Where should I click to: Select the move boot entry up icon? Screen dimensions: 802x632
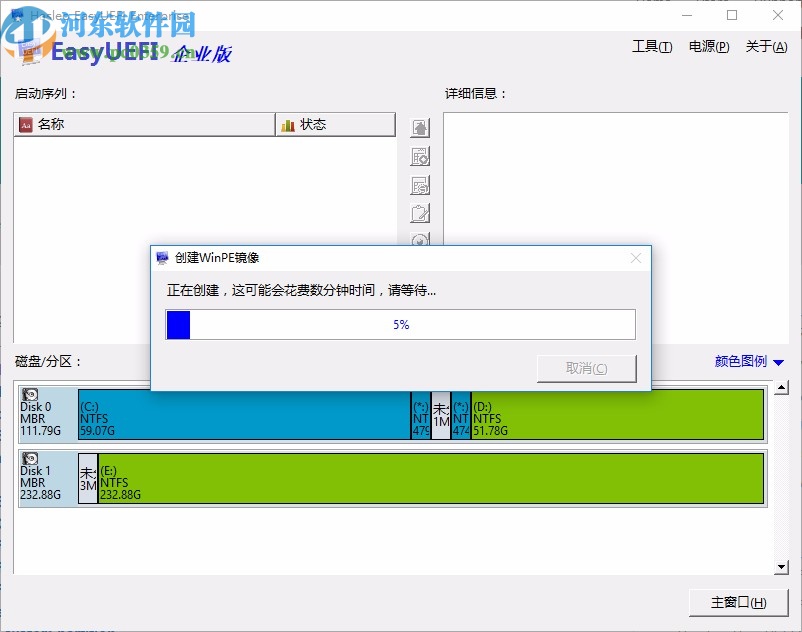click(x=420, y=127)
